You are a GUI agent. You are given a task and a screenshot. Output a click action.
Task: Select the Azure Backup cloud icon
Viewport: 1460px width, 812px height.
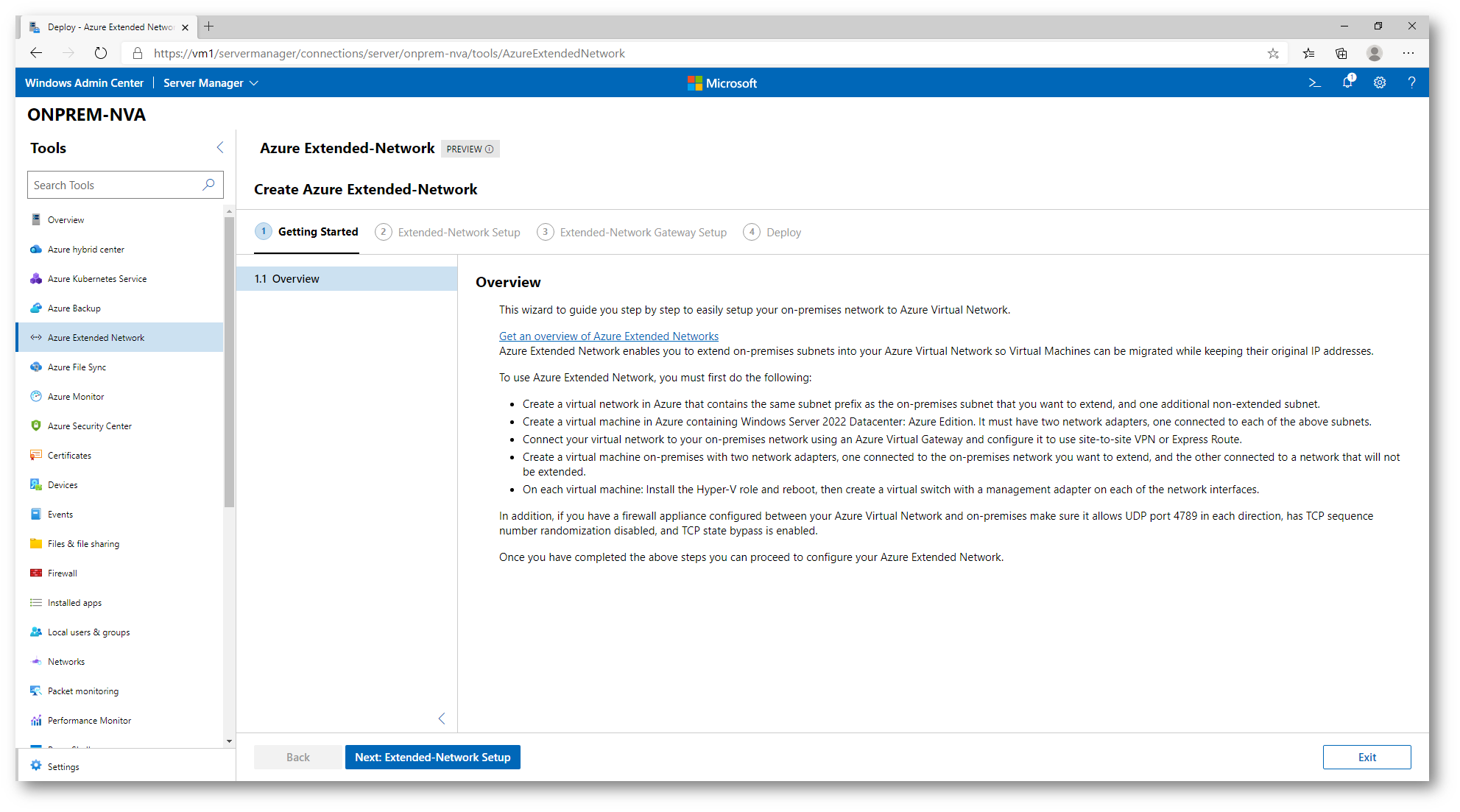pos(35,308)
